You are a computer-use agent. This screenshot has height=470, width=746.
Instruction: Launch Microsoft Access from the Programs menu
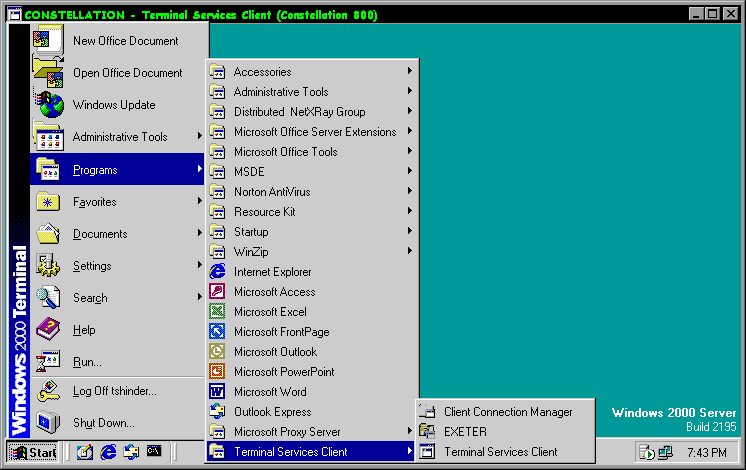click(274, 292)
